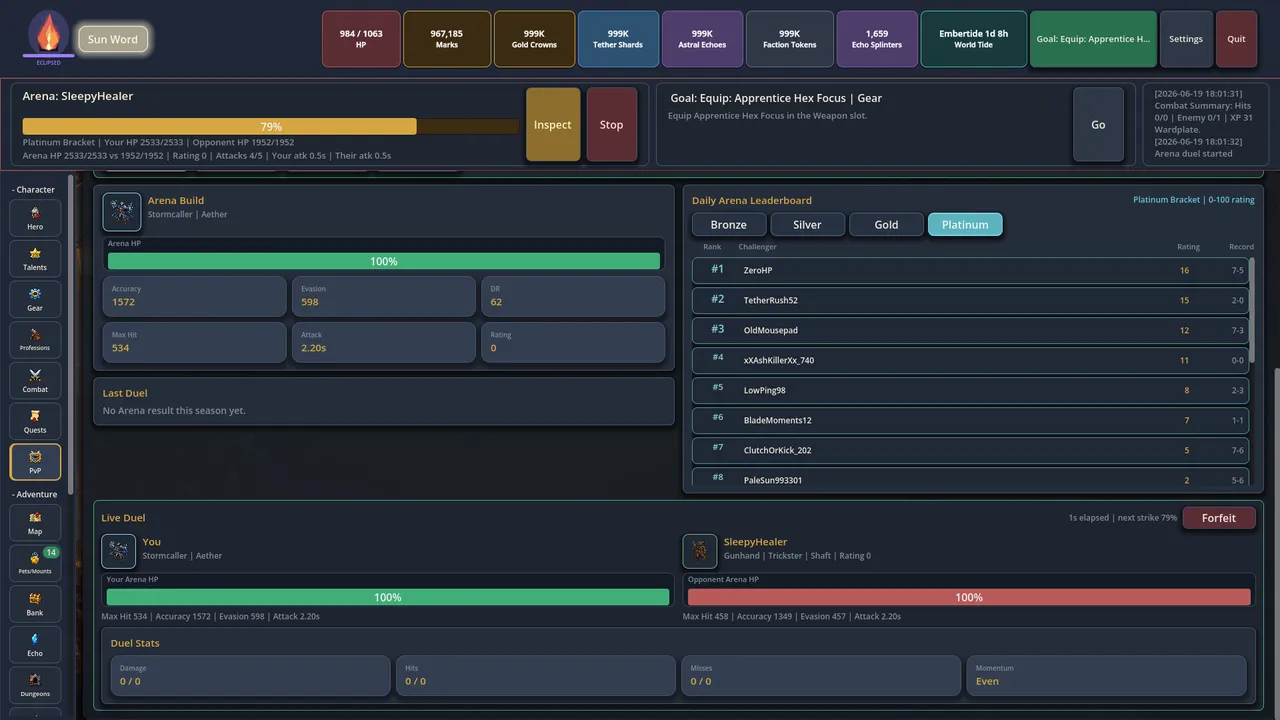The width and height of the screenshot is (1280, 720).
Task: Open the Bank sidebar icon
Action: coord(35,604)
